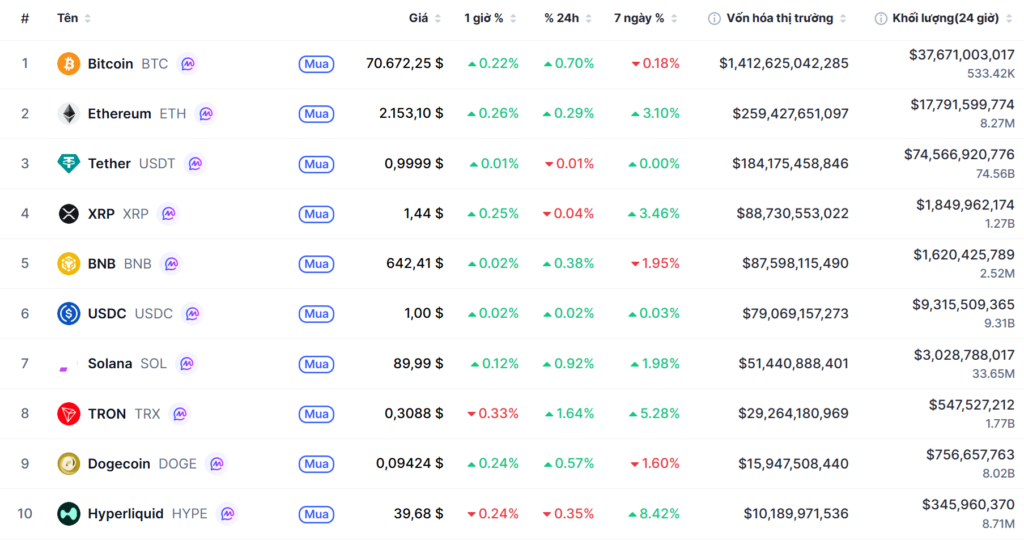Click the Mua button for Solana
This screenshot has height=541, width=1024.
[x=317, y=364]
